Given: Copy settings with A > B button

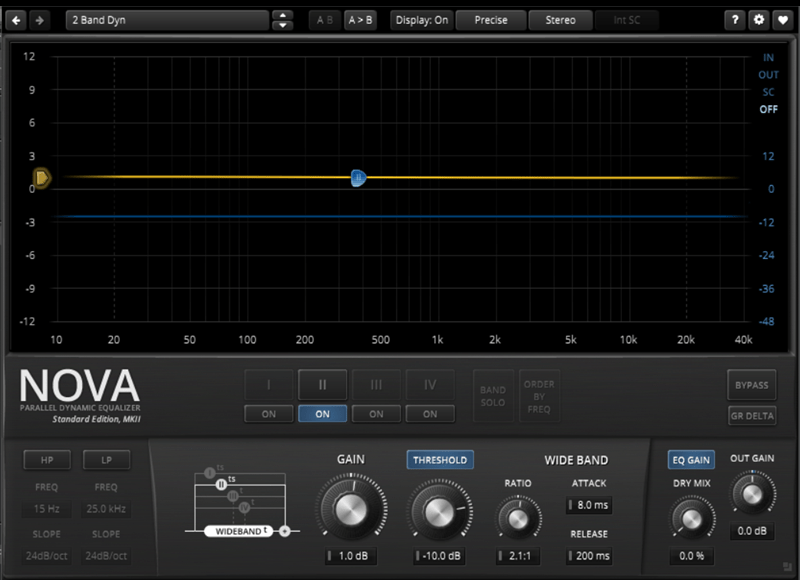Looking at the screenshot, I should coord(360,20).
